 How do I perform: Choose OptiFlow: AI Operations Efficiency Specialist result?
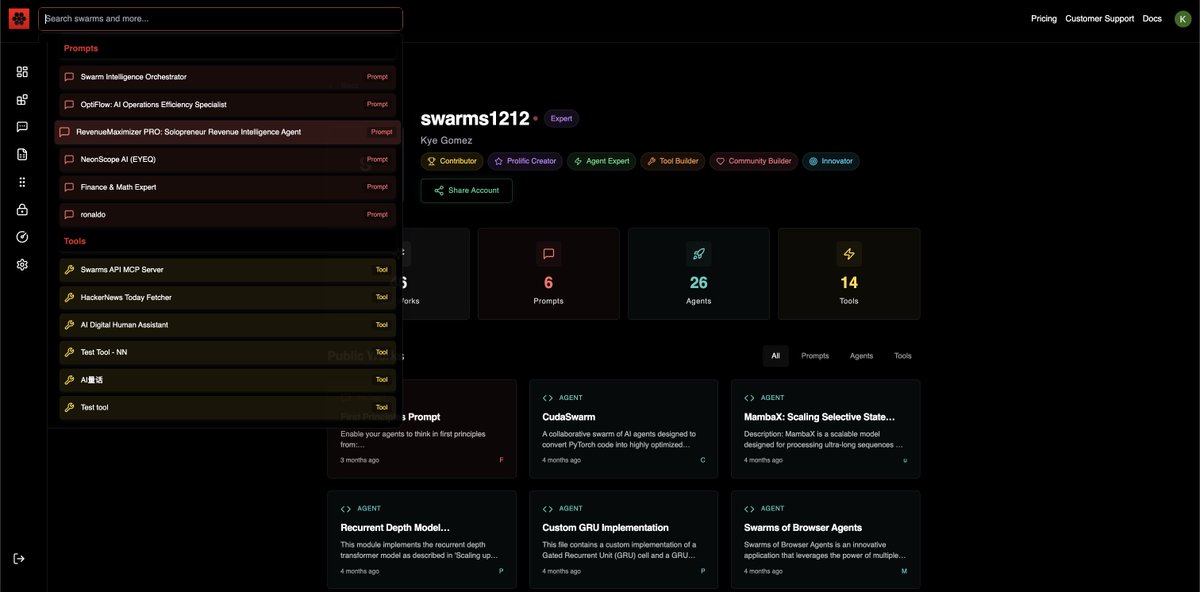click(227, 105)
